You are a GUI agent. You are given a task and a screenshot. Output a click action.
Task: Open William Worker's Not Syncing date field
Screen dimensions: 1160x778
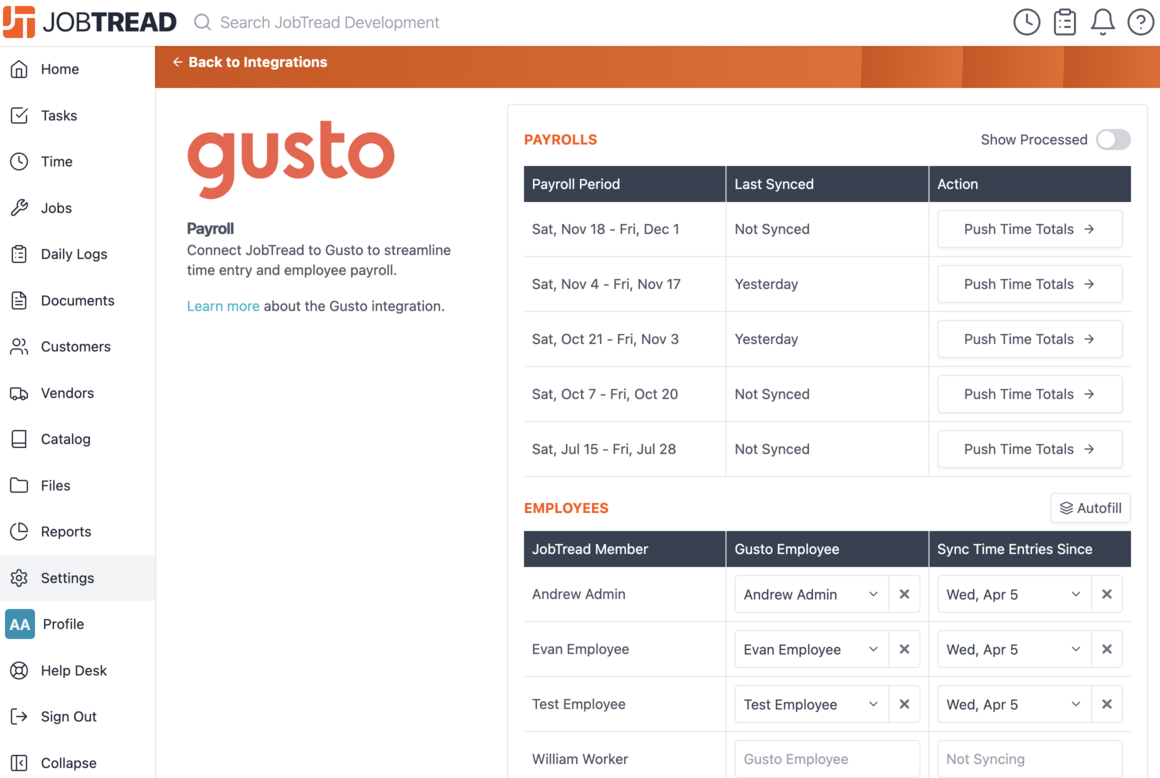pos(1030,759)
